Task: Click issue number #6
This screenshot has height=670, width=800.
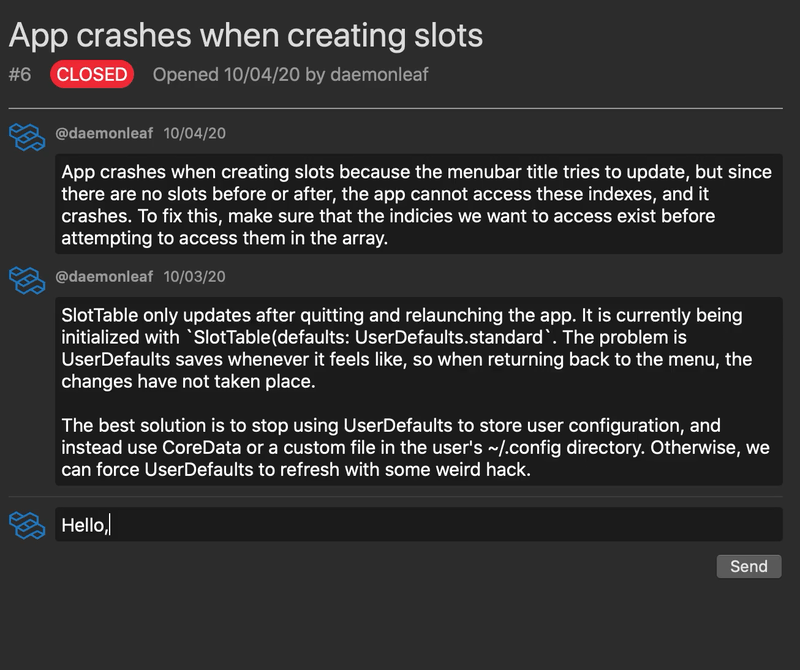Action: (20, 75)
